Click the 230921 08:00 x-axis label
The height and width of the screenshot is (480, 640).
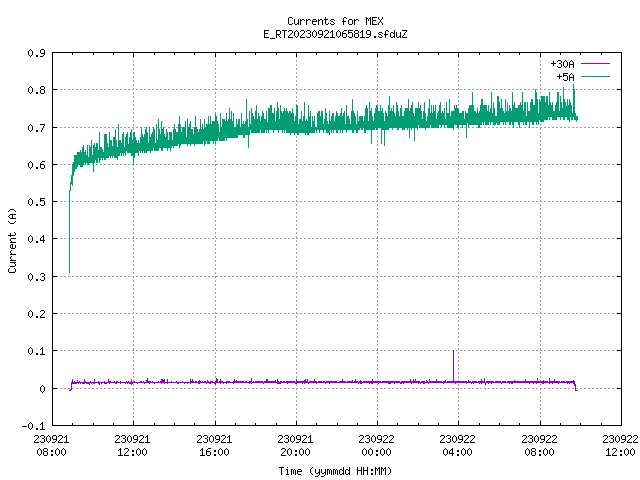click(51, 446)
